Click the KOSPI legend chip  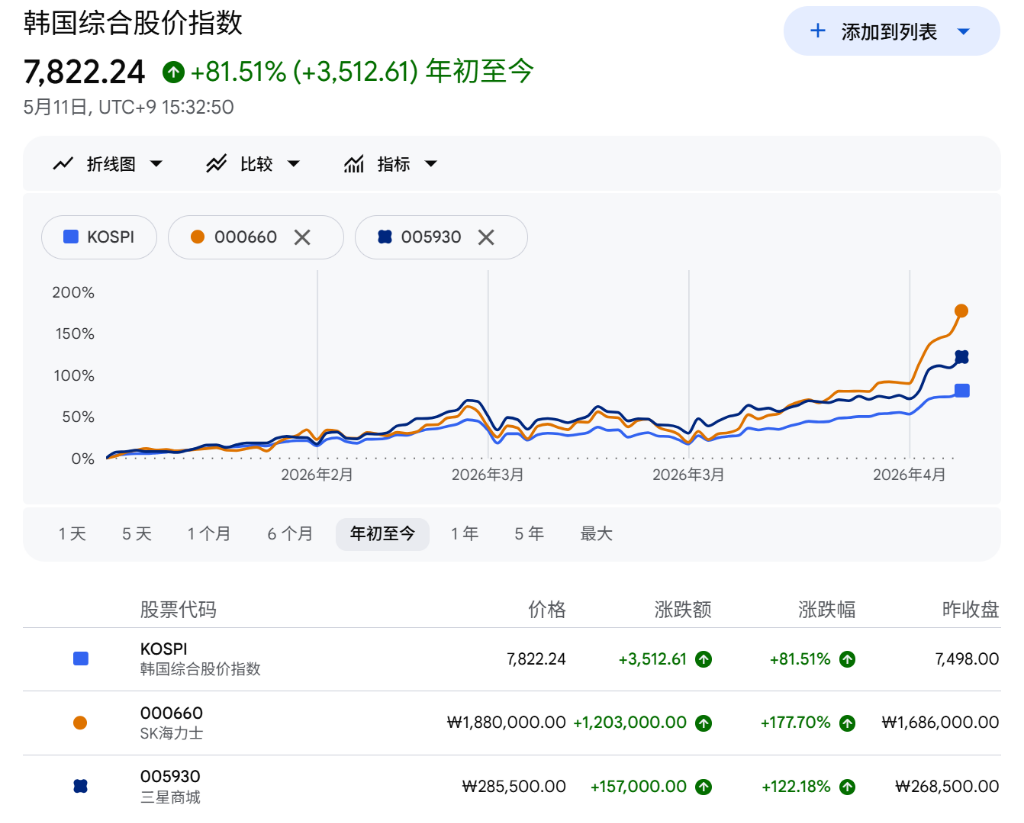pos(99,237)
